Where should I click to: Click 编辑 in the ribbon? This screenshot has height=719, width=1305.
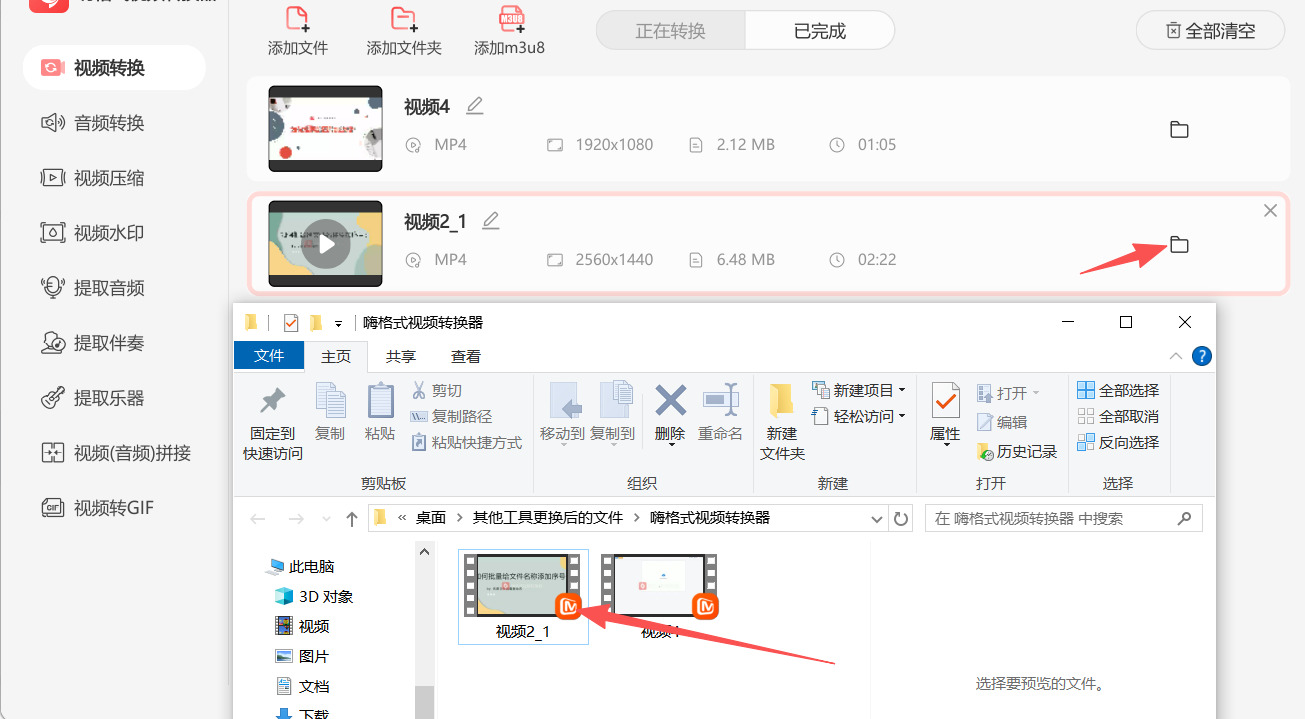tap(1002, 422)
